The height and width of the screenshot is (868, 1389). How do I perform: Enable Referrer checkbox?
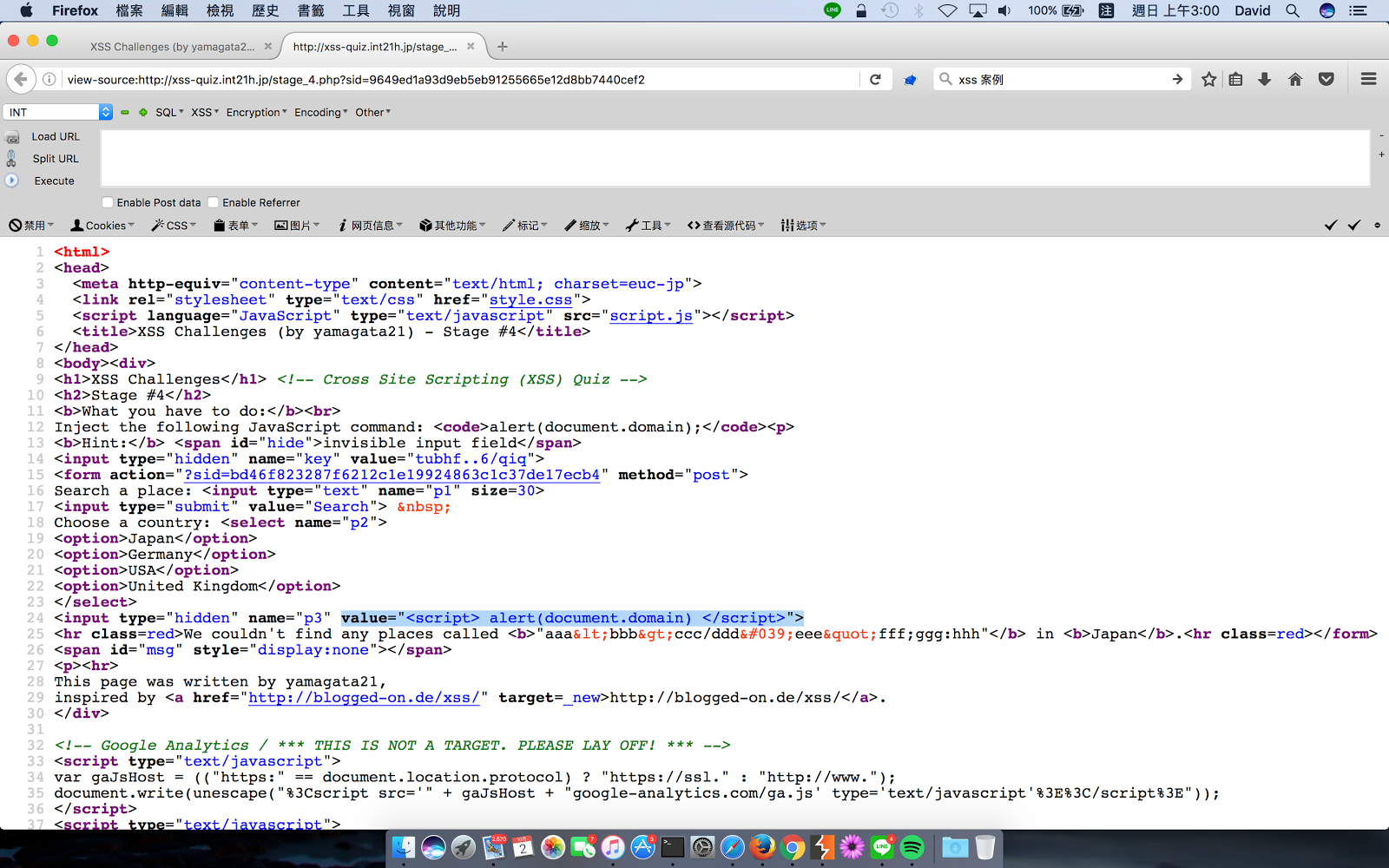[213, 202]
